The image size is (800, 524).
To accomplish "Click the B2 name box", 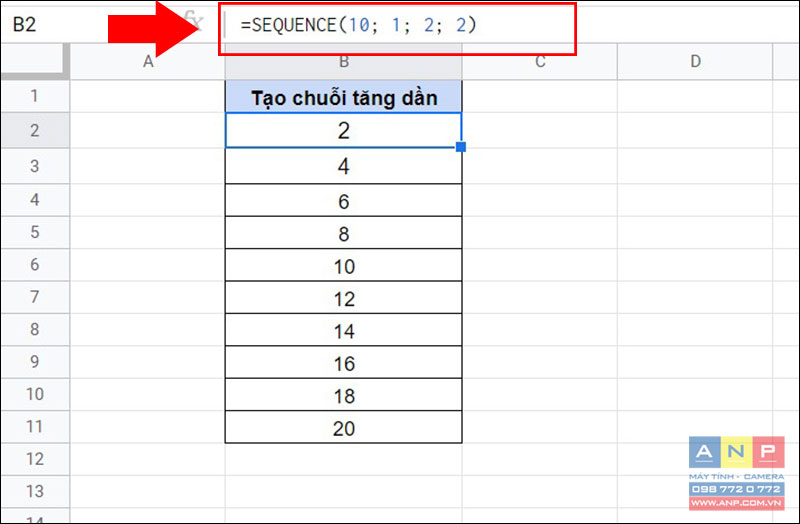I will point(51,24).
